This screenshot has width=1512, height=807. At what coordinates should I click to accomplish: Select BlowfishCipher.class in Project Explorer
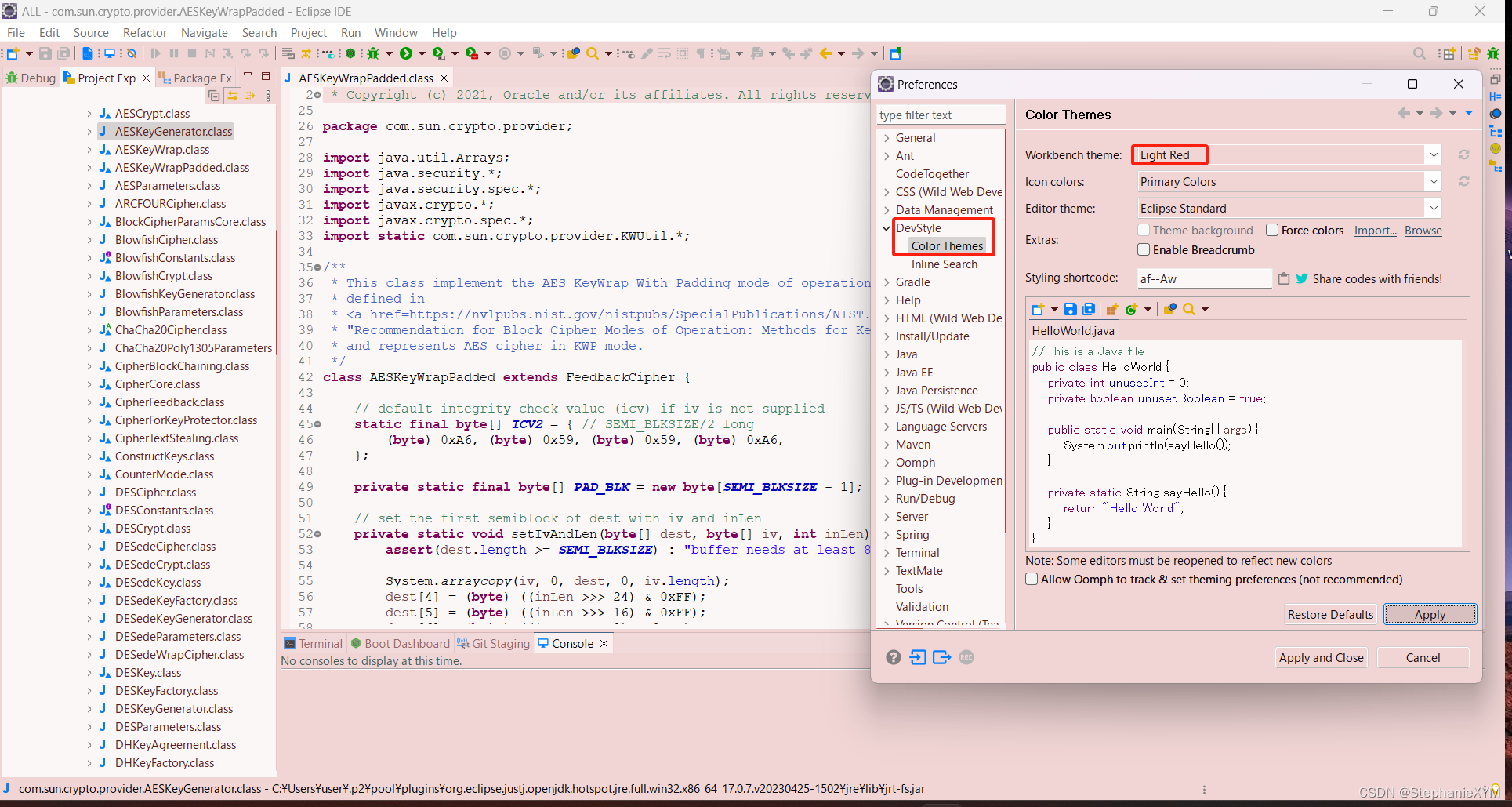166,240
